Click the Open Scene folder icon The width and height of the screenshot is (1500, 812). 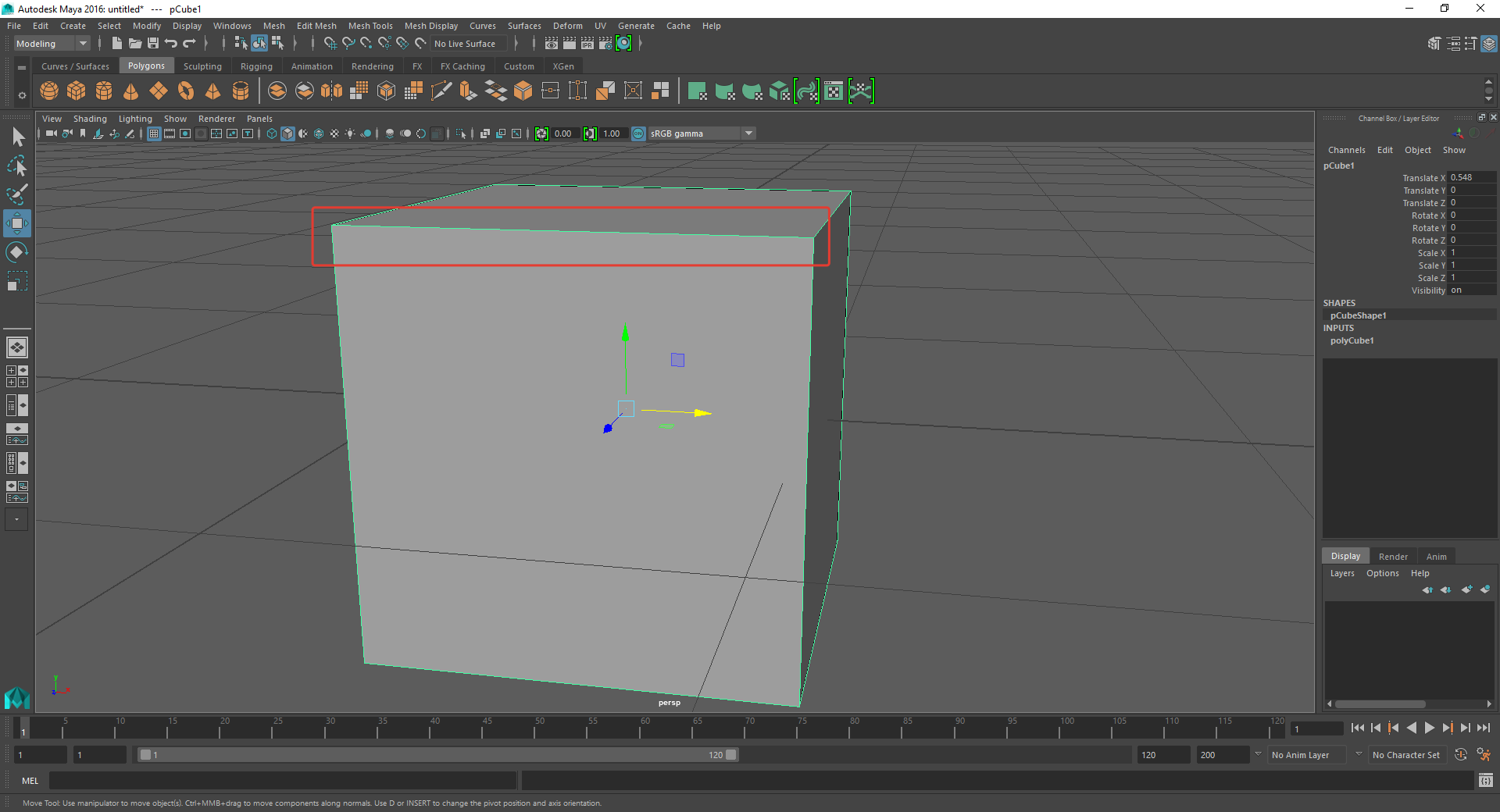pyautogui.click(x=135, y=44)
